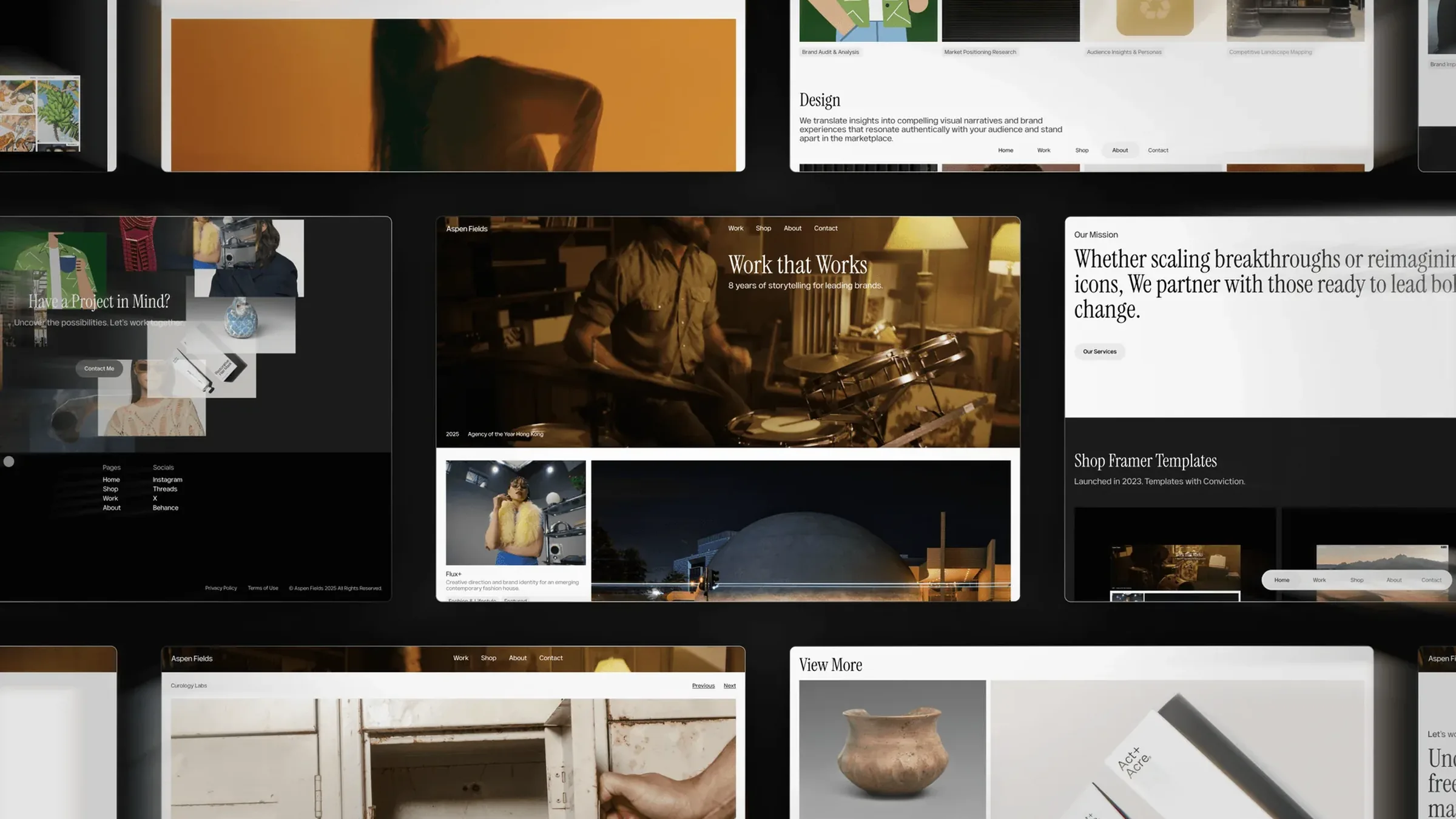Click the clay pot image under View More

point(892,749)
